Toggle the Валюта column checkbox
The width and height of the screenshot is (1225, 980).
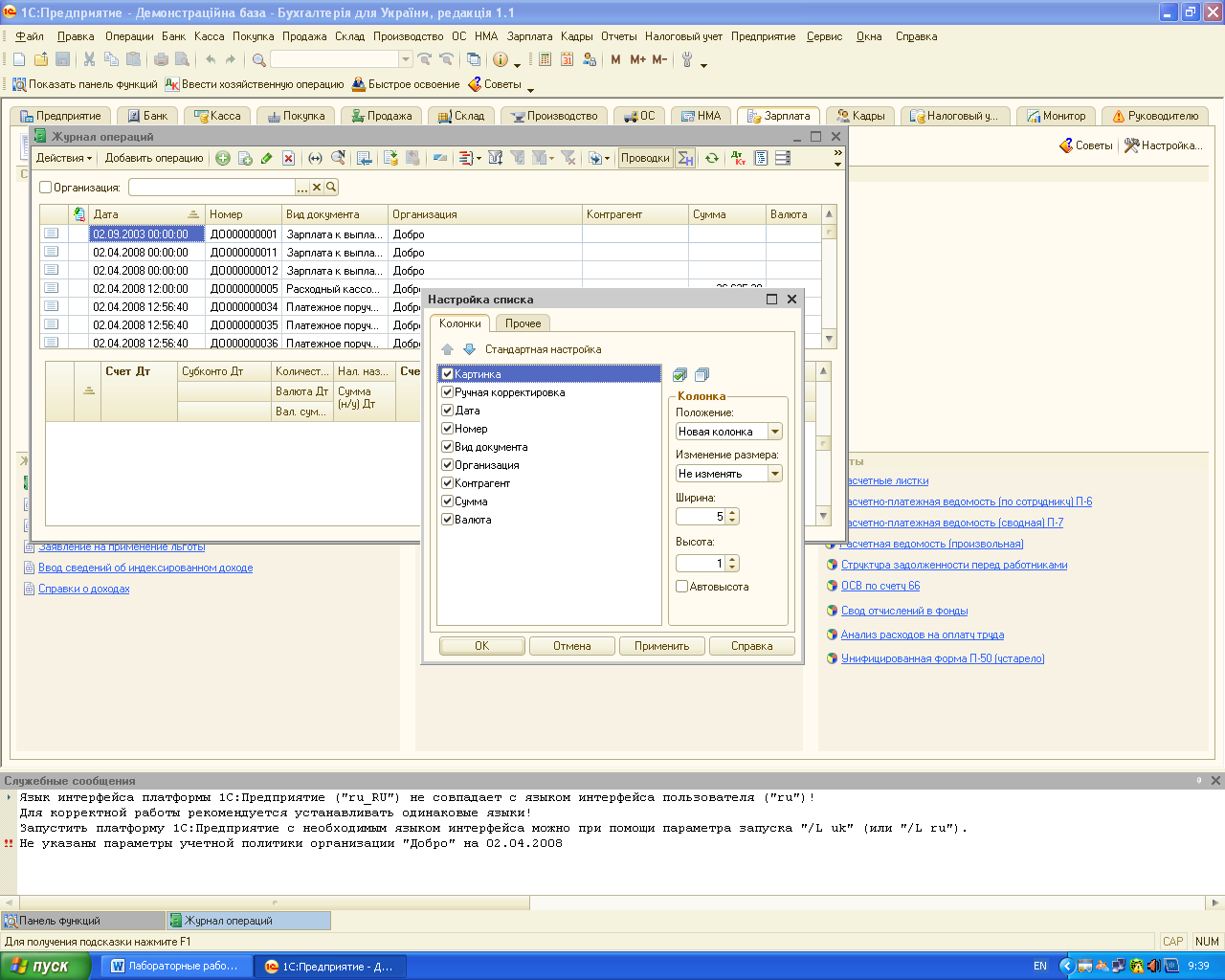[x=447, y=520]
